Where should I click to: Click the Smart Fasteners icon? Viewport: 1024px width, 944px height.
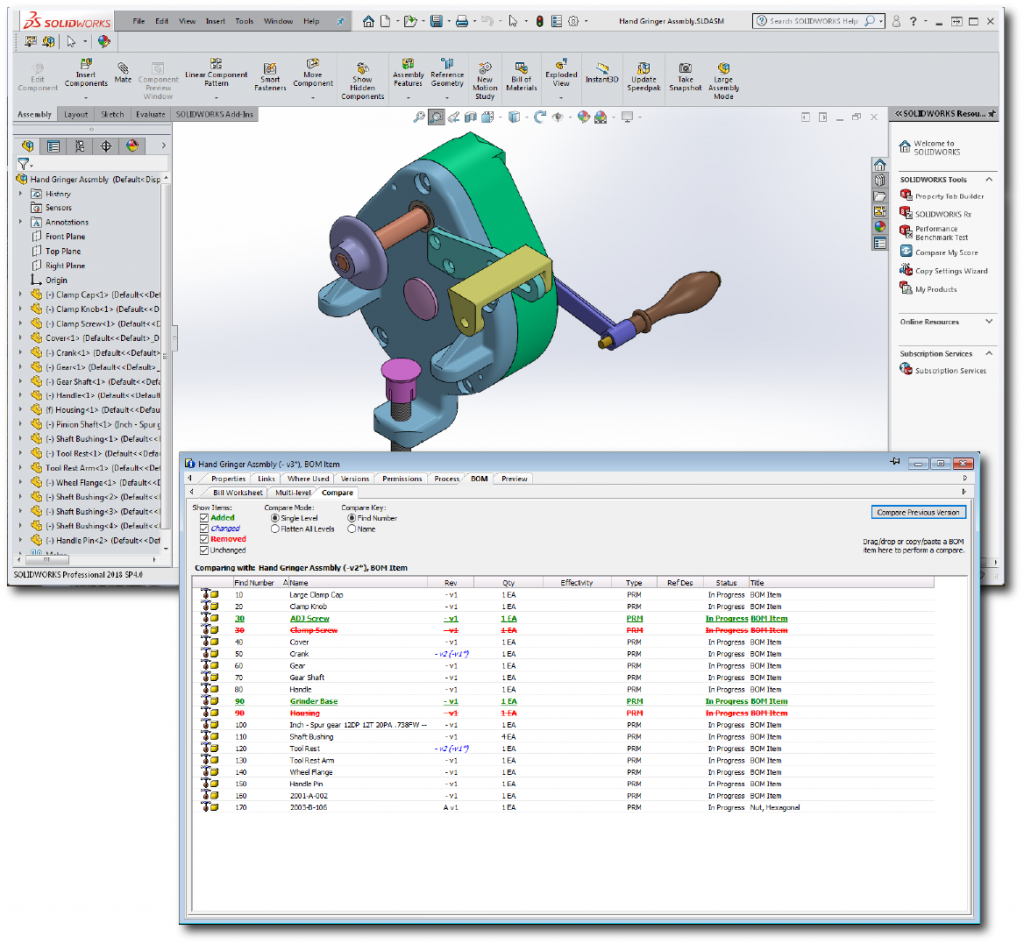[270, 76]
